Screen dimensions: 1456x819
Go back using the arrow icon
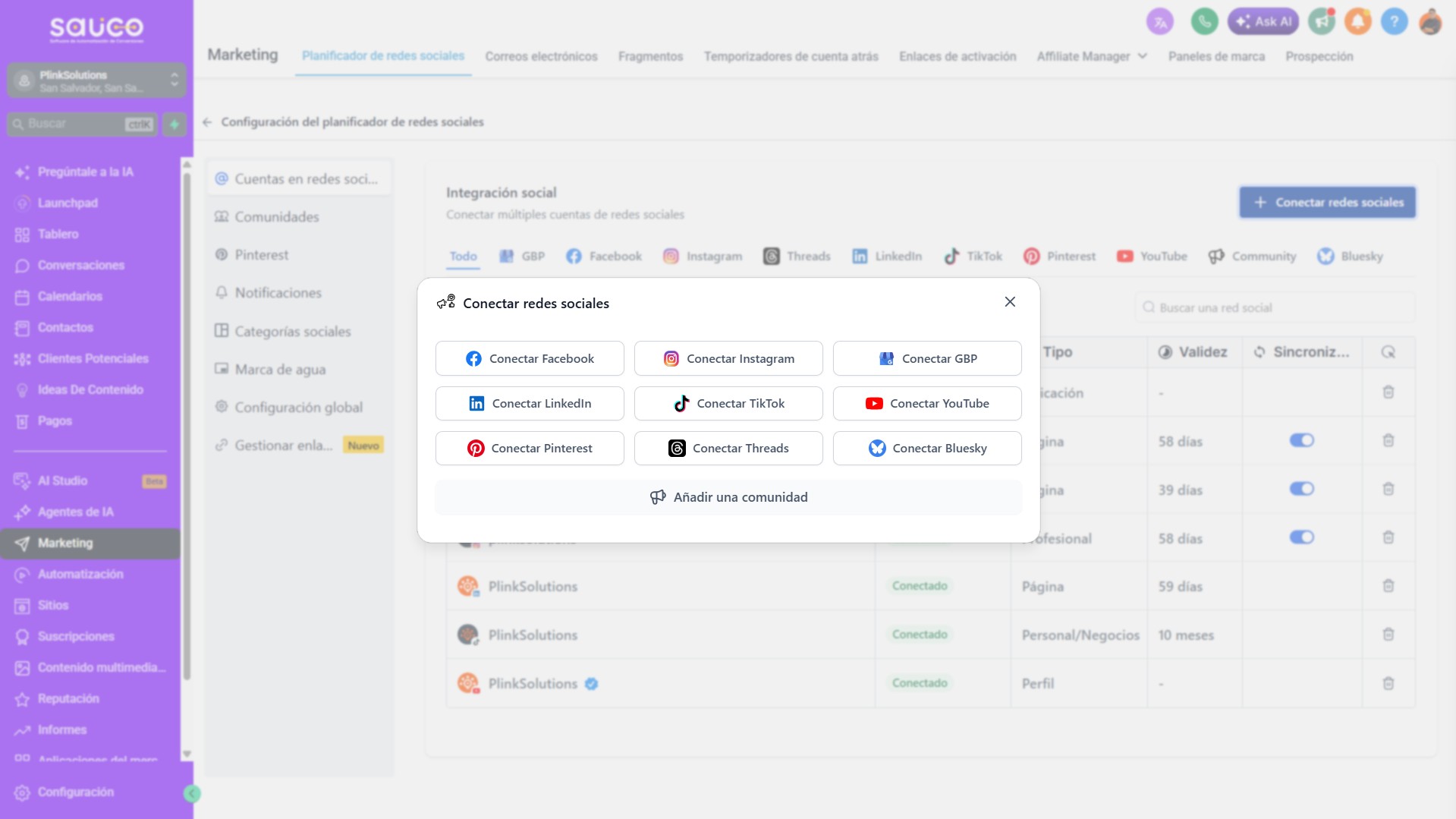coord(207,122)
